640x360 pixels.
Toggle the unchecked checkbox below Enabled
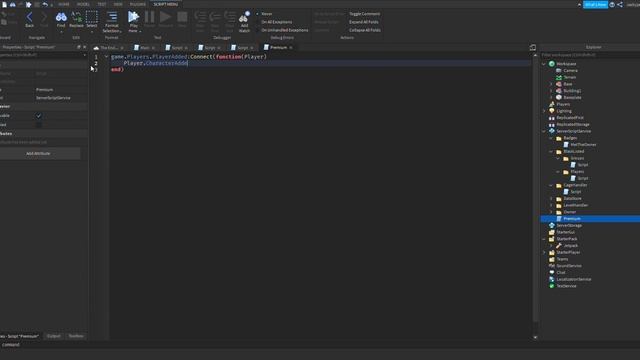[x=39, y=124]
